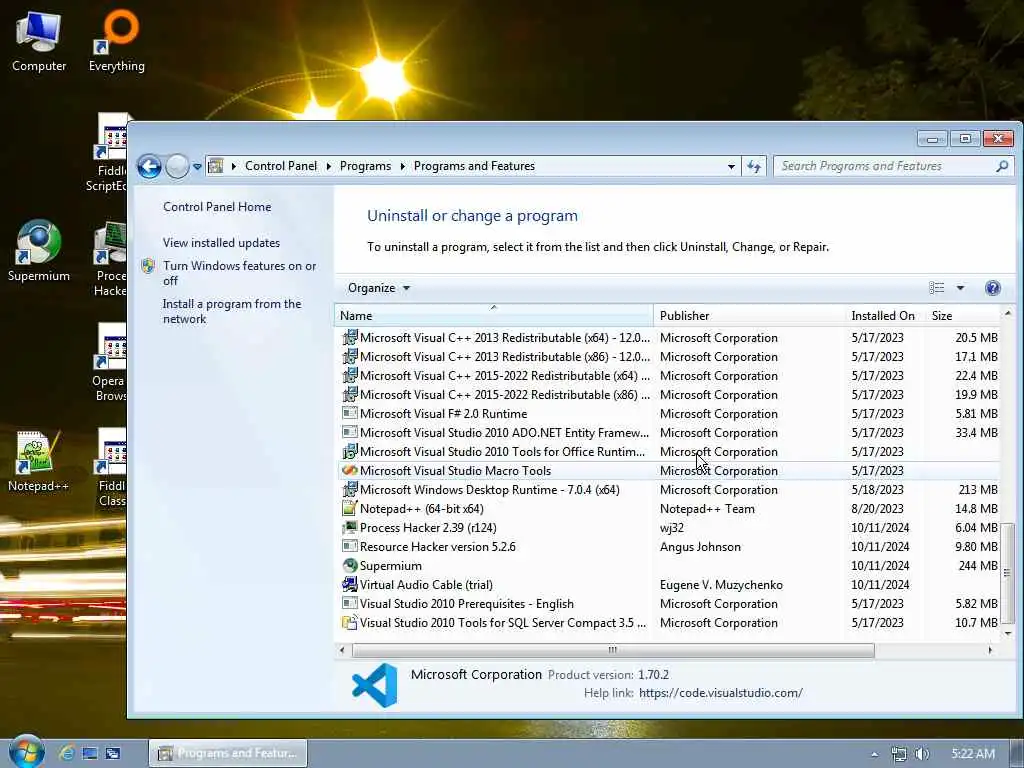Image resolution: width=1024 pixels, height=768 pixels.
Task: Launch Internet Explorer from taskbar
Action: (66, 753)
